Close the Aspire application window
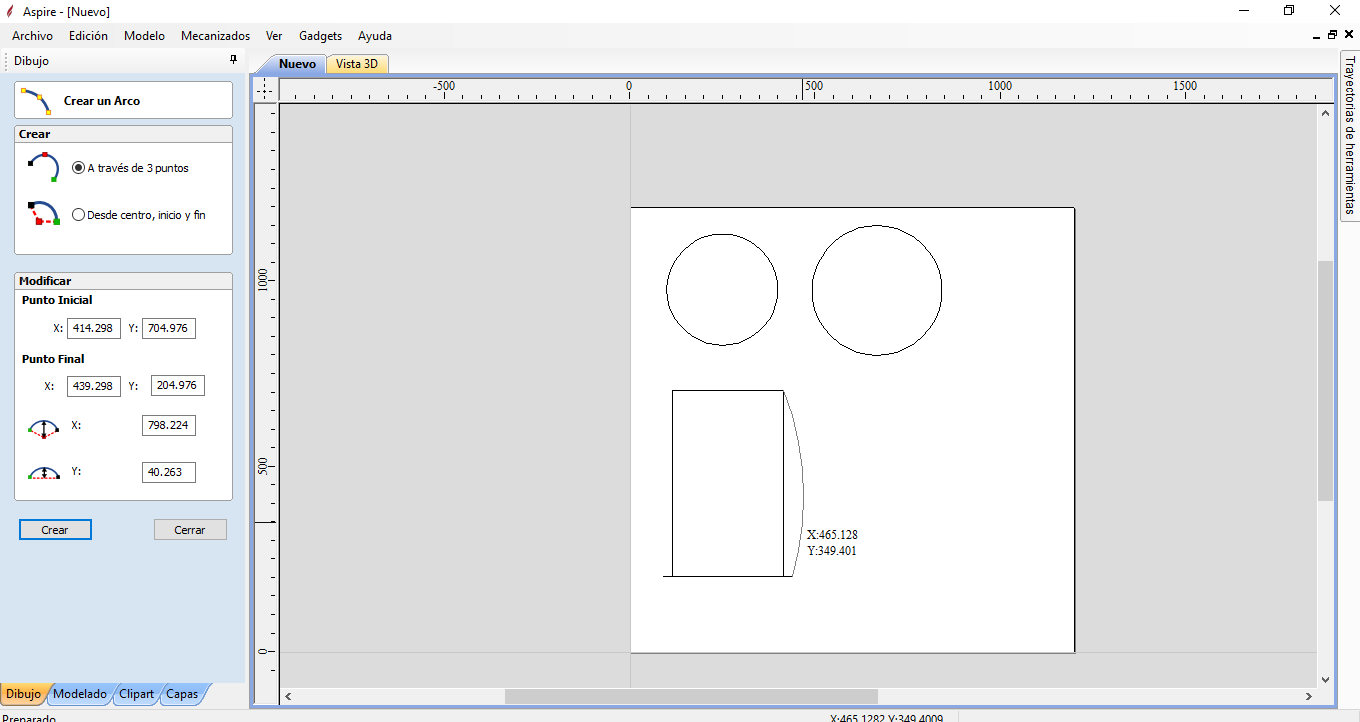The image size is (1360, 722). (1336, 11)
